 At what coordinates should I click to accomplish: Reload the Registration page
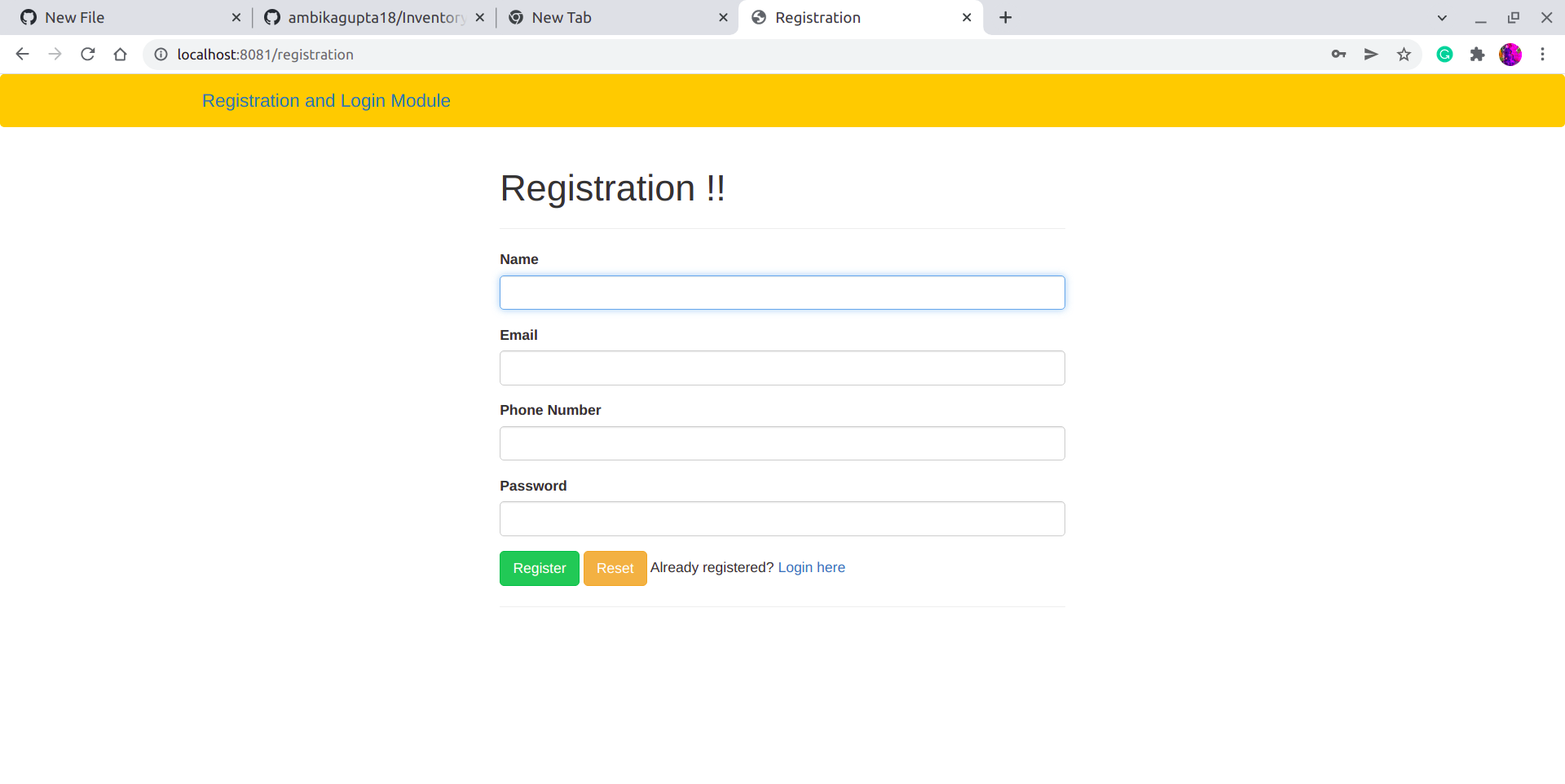(x=88, y=54)
